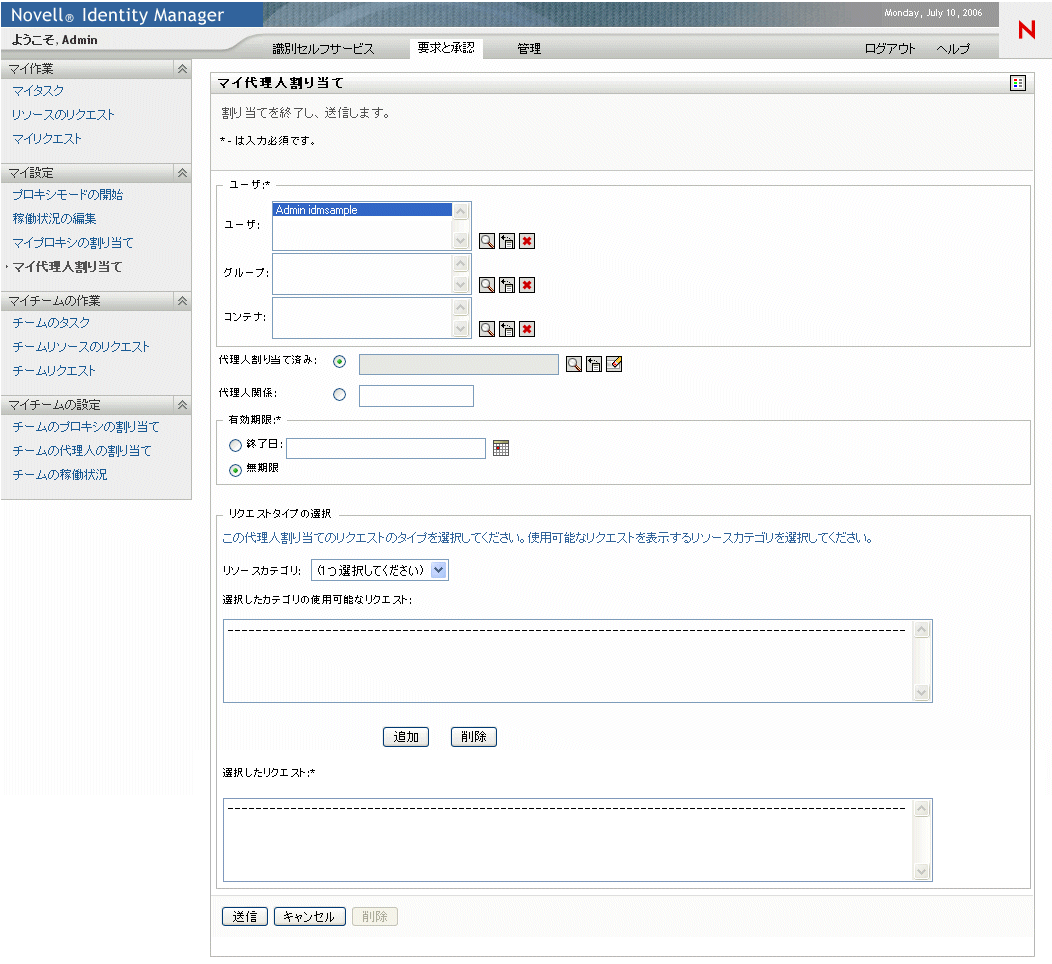Click the assigned delegate text field
The image size is (1052, 964).
click(459, 364)
